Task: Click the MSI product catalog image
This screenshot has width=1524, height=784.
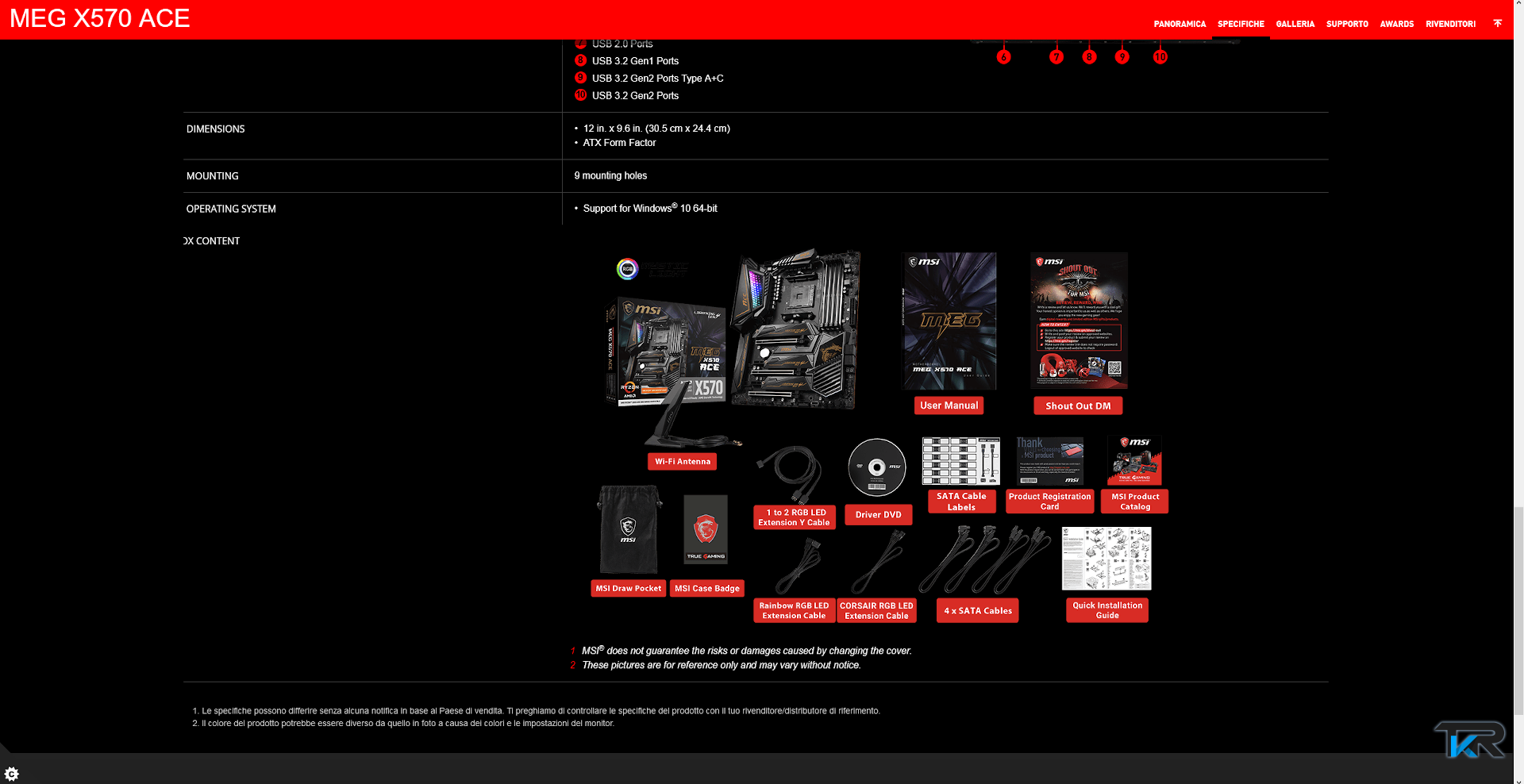Action: coord(1135,461)
